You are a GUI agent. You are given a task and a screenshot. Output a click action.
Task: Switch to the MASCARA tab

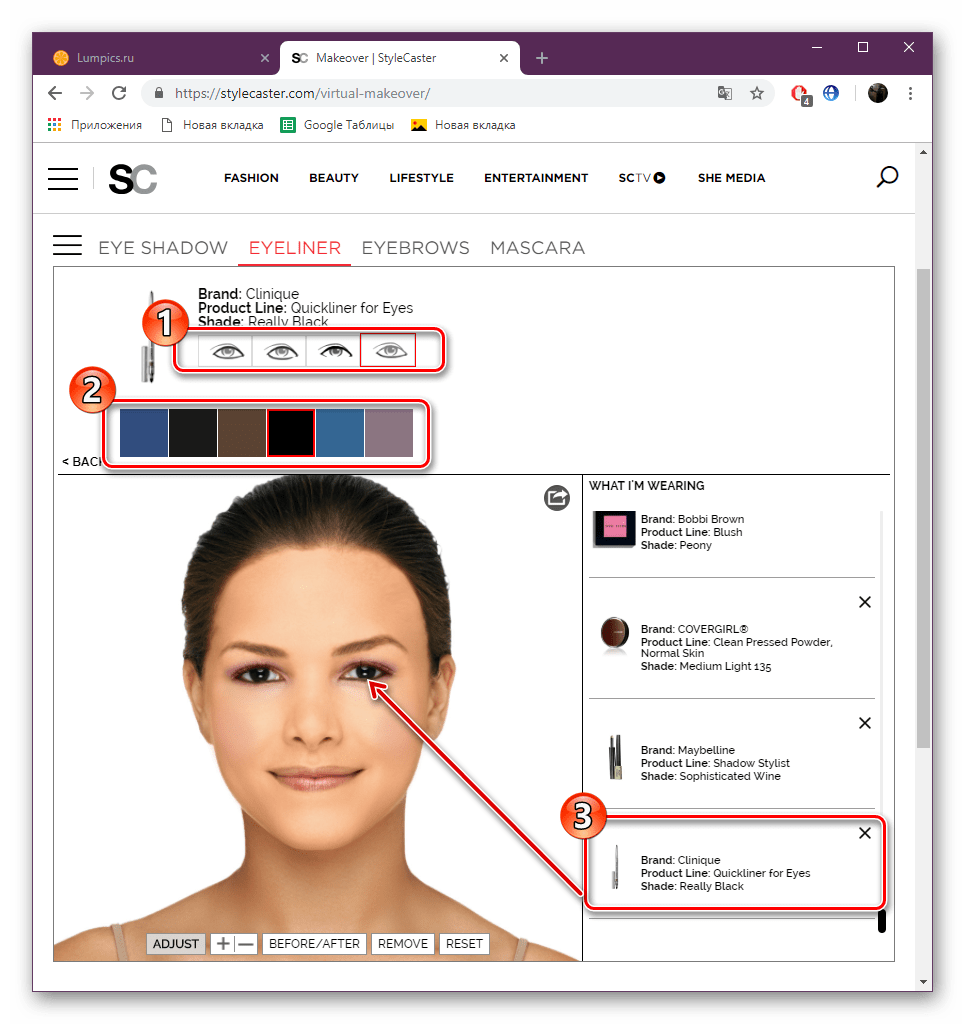[x=537, y=248]
